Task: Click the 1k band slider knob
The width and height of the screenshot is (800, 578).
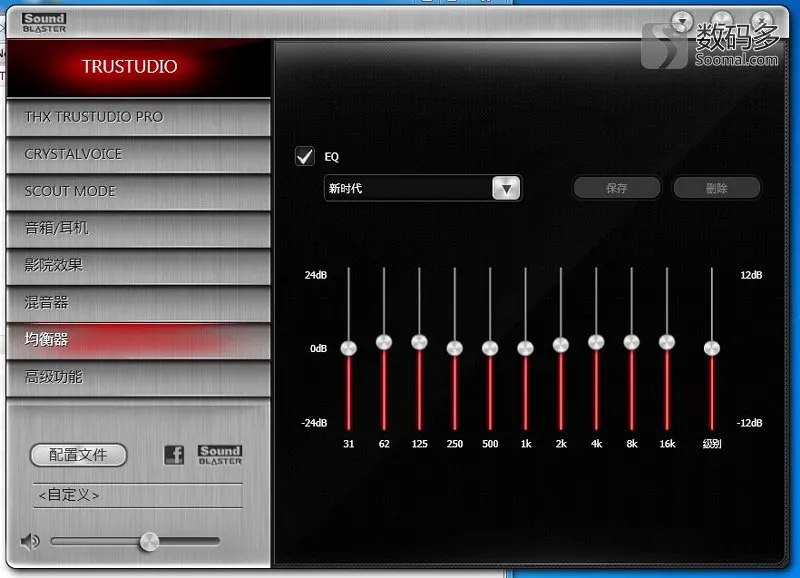Action: coord(526,348)
